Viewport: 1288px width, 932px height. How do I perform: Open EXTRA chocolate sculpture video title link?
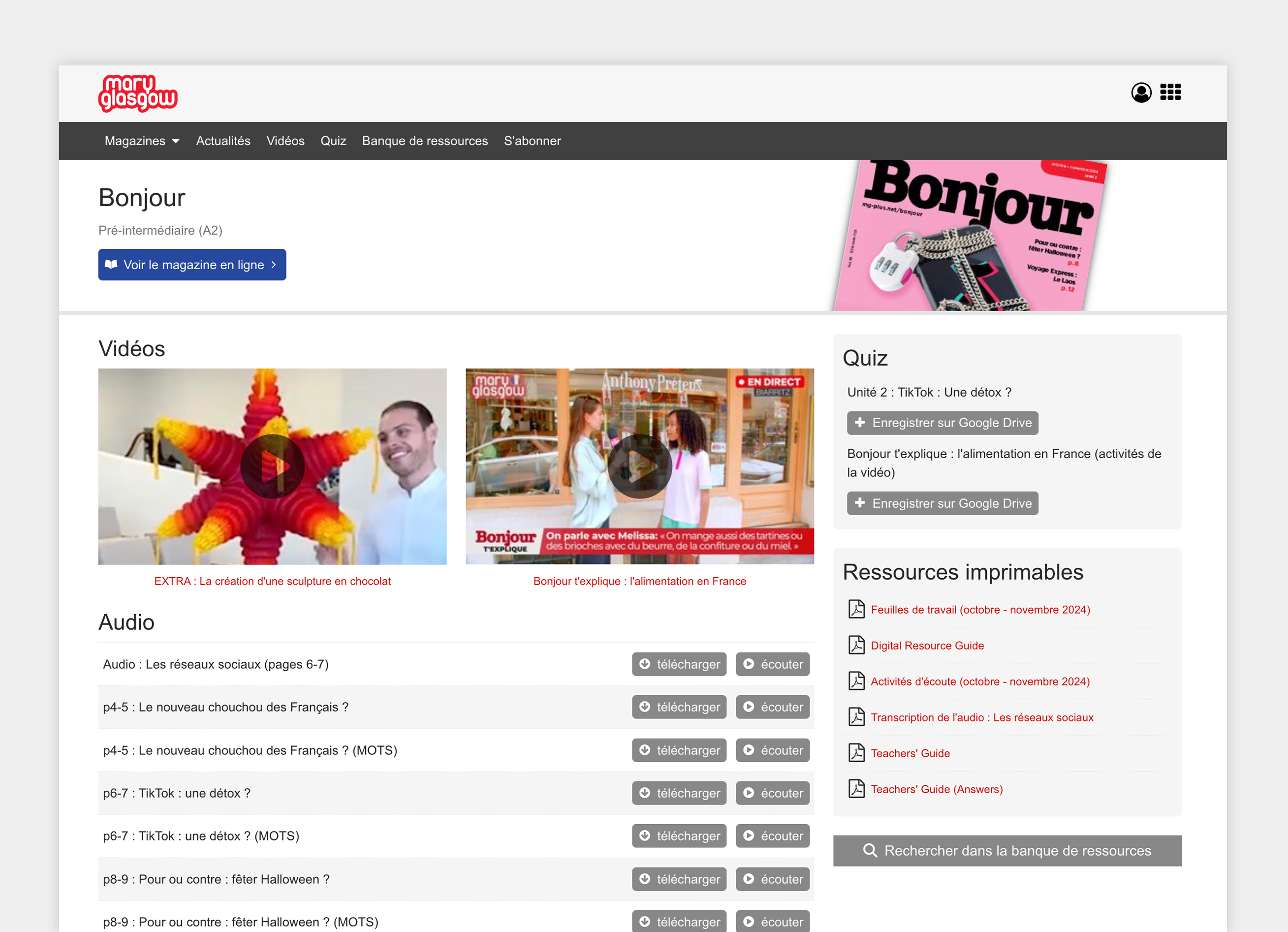point(272,581)
